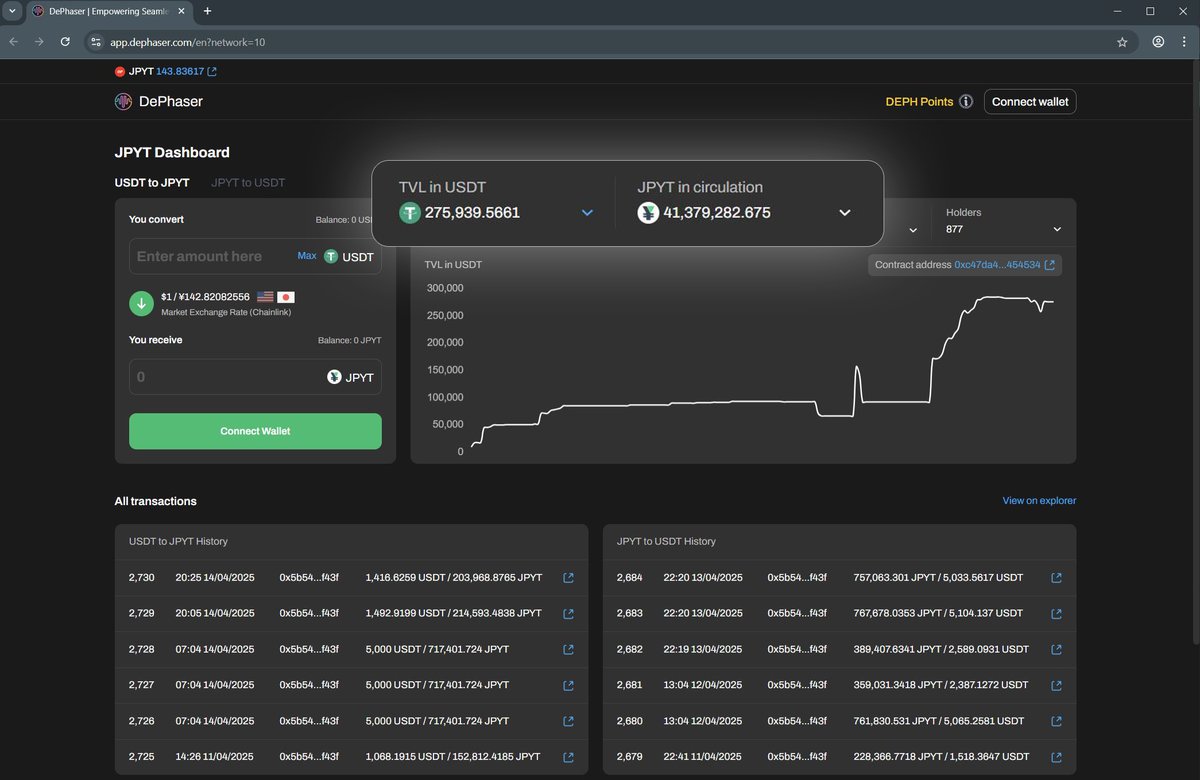The width and height of the screenshot is (1200, 780).
Task: Click the 275,939.5661 TVL value
Action: (472, 213)
